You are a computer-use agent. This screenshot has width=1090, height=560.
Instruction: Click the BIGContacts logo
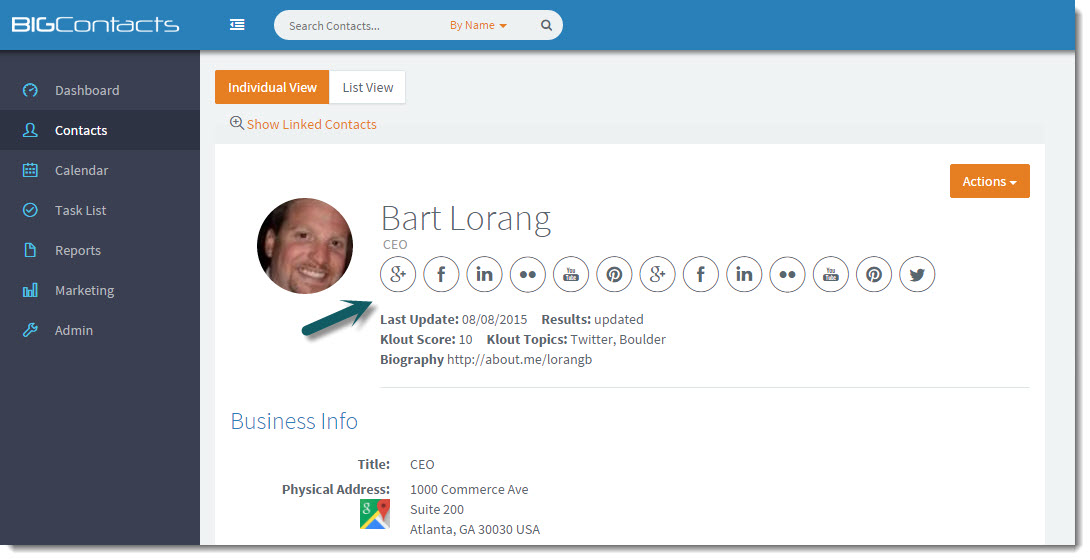(95, 25)
